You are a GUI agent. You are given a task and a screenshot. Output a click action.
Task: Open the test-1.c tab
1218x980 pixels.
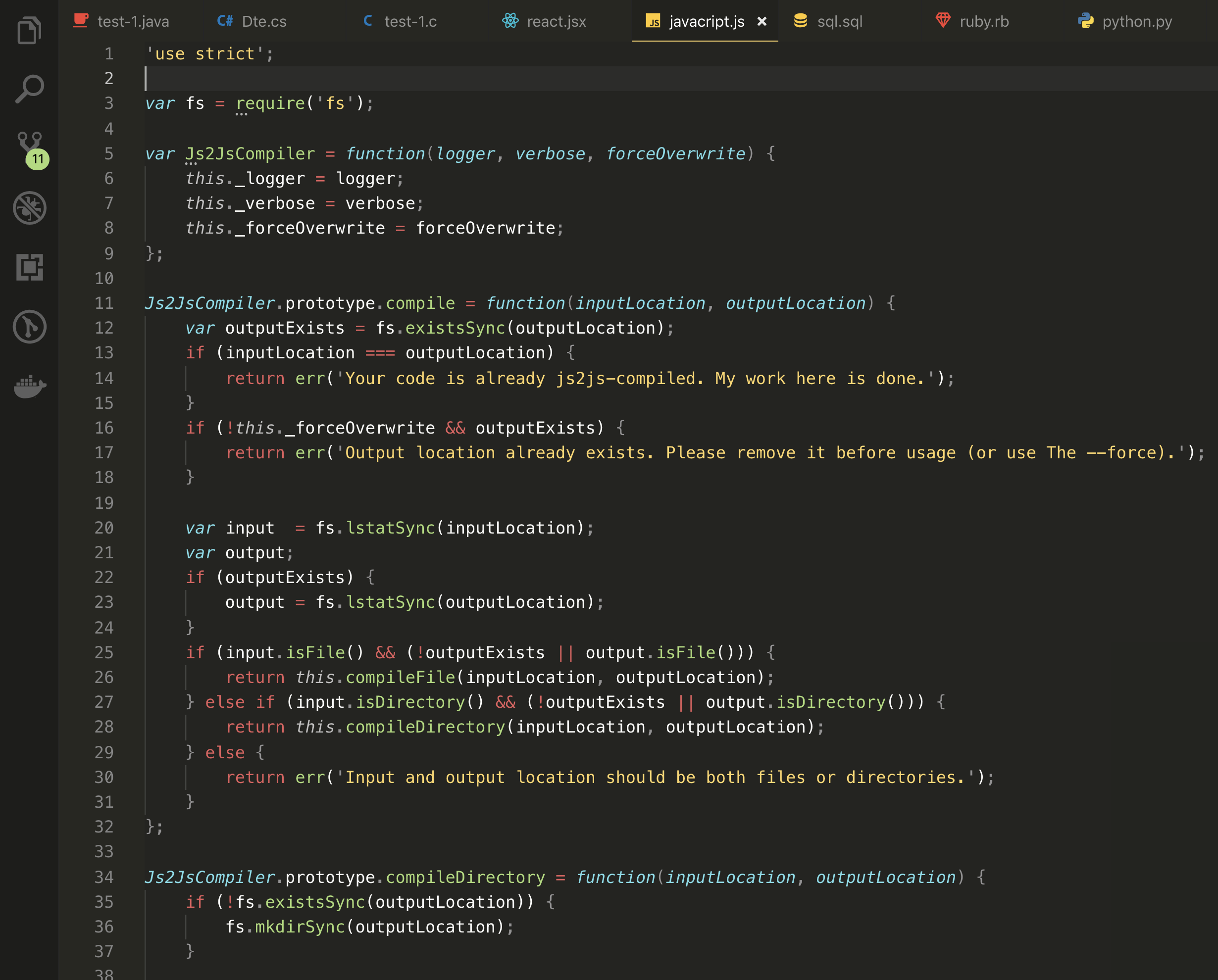pos(409,21)
